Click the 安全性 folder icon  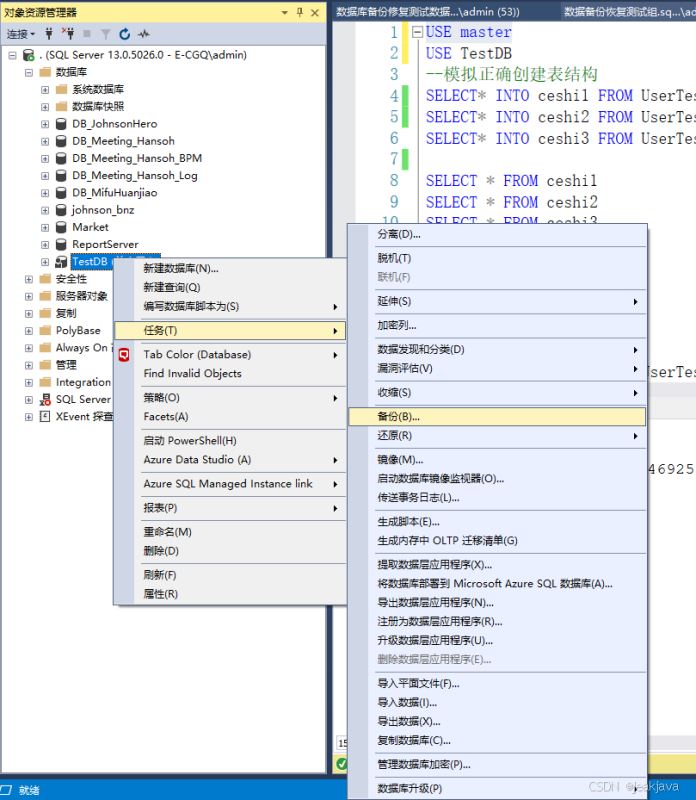45,279
